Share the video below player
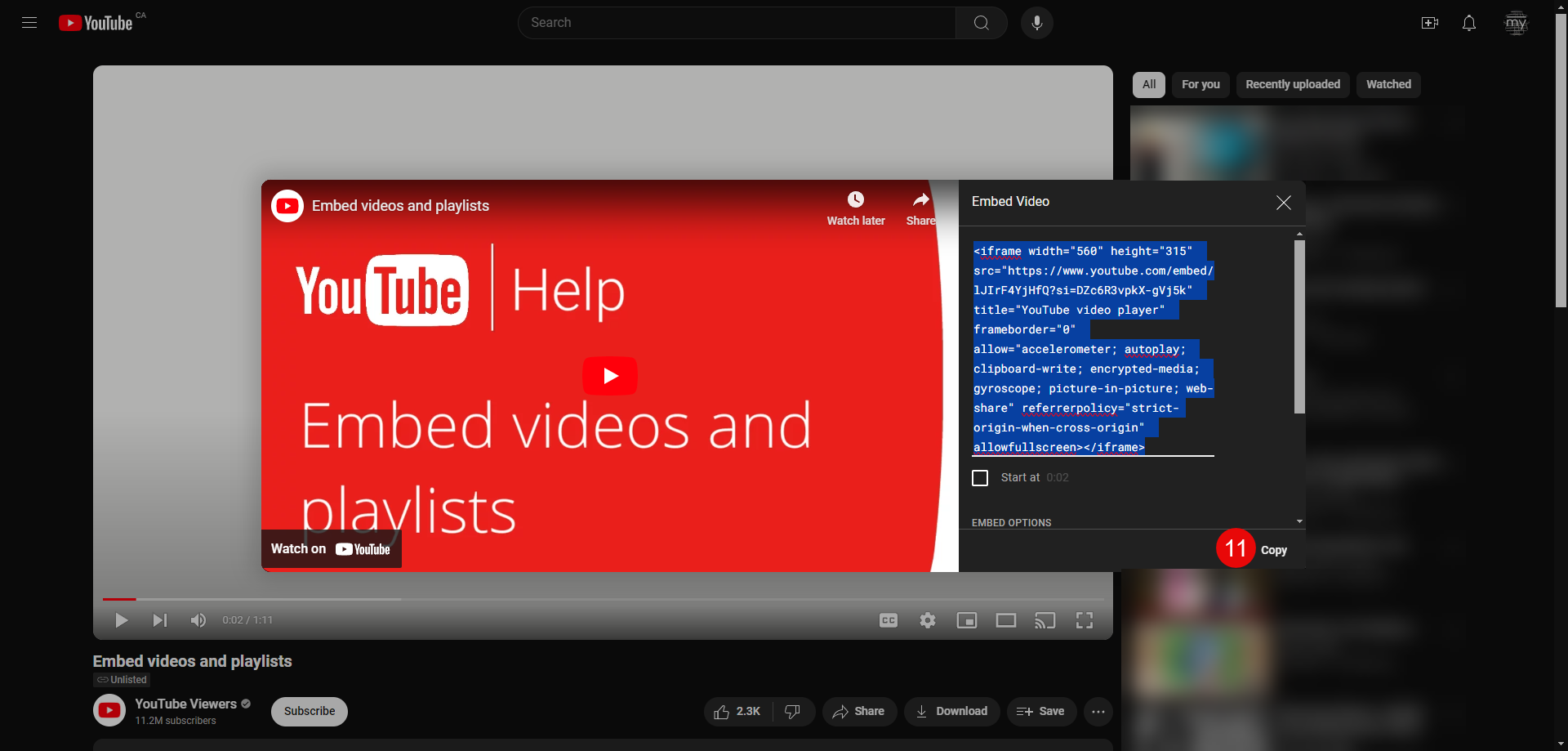The height and width of the screenshot is (751, 1568). (x=859, y=712)
